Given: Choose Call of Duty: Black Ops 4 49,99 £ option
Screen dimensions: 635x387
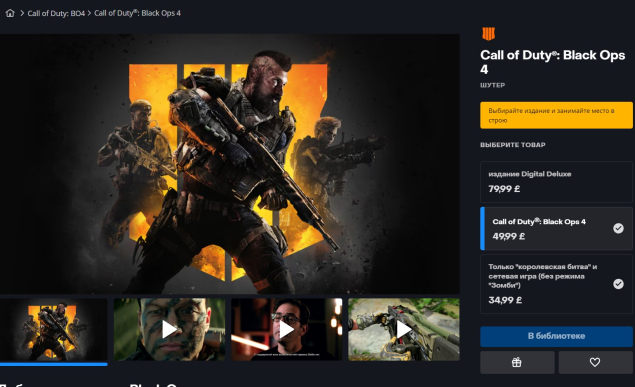Looking at the screenshot, I should point(556,229).
